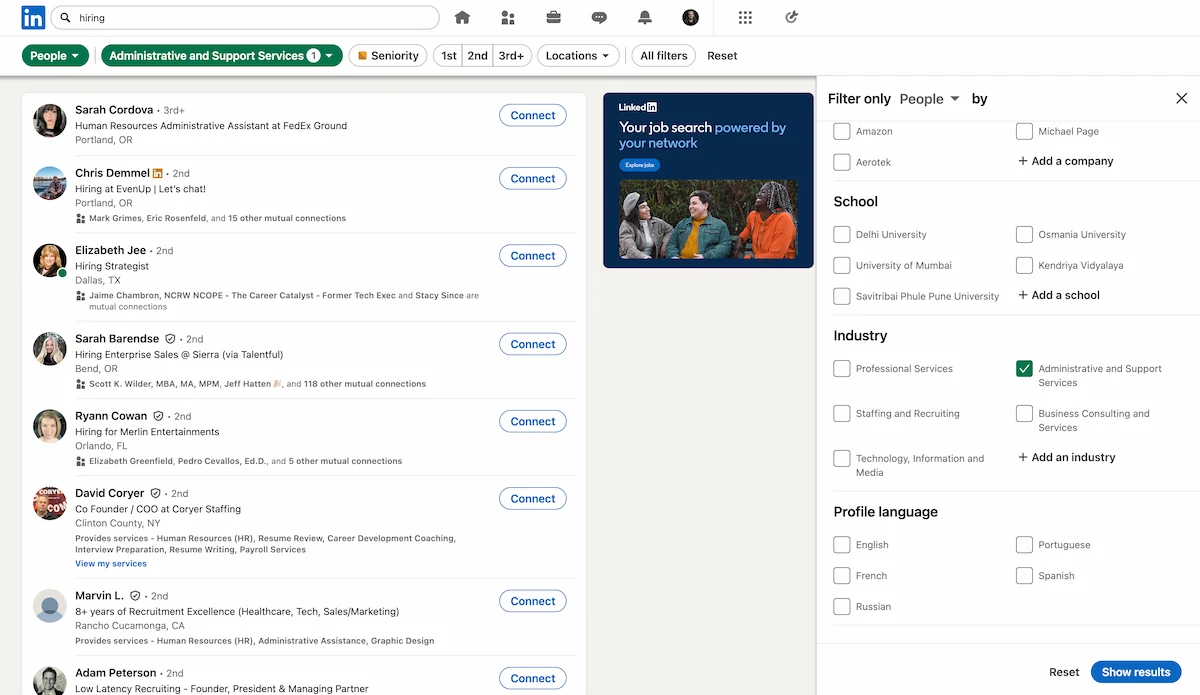This screenshot has width=1200, height=695.
Task: Open the People filter dropdown
Action: pos(55,55)
